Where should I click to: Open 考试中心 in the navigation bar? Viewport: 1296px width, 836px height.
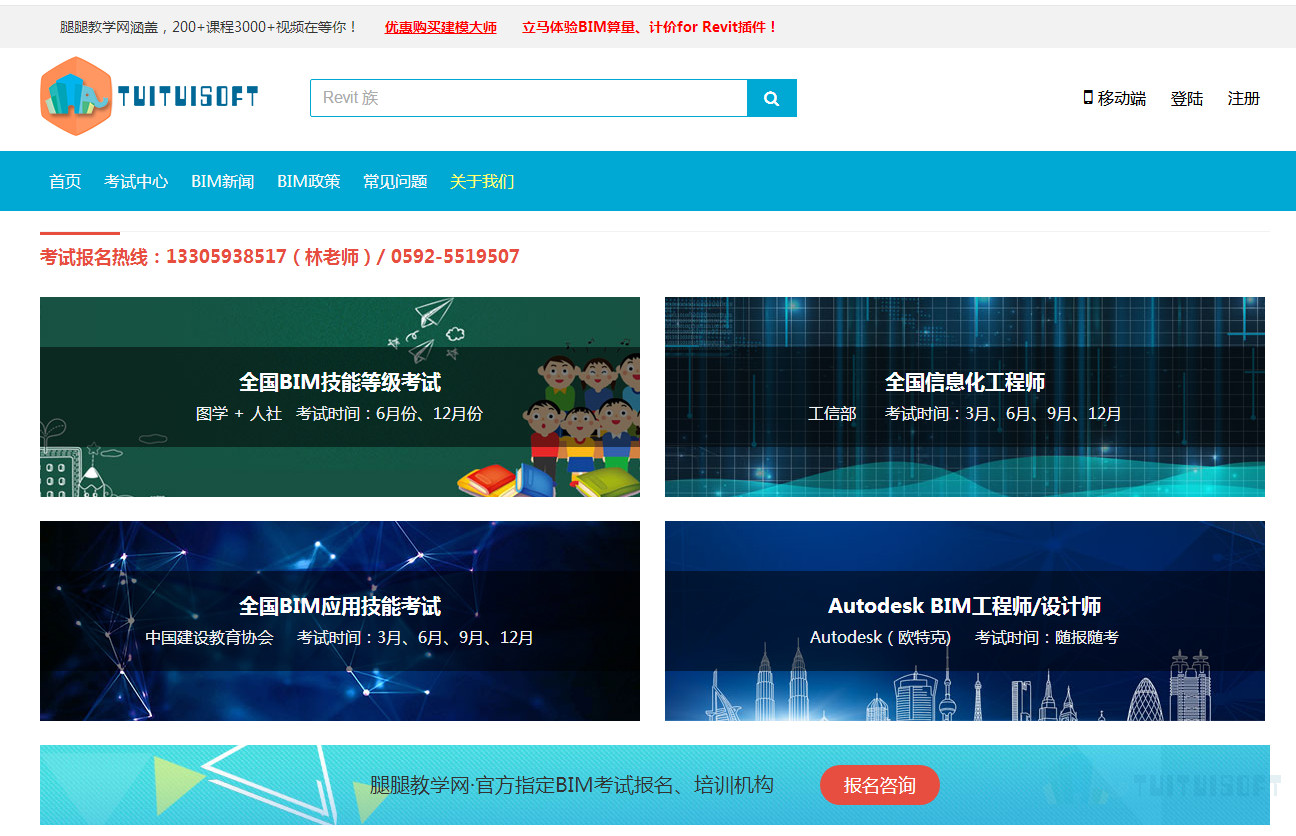click(136, 181)
